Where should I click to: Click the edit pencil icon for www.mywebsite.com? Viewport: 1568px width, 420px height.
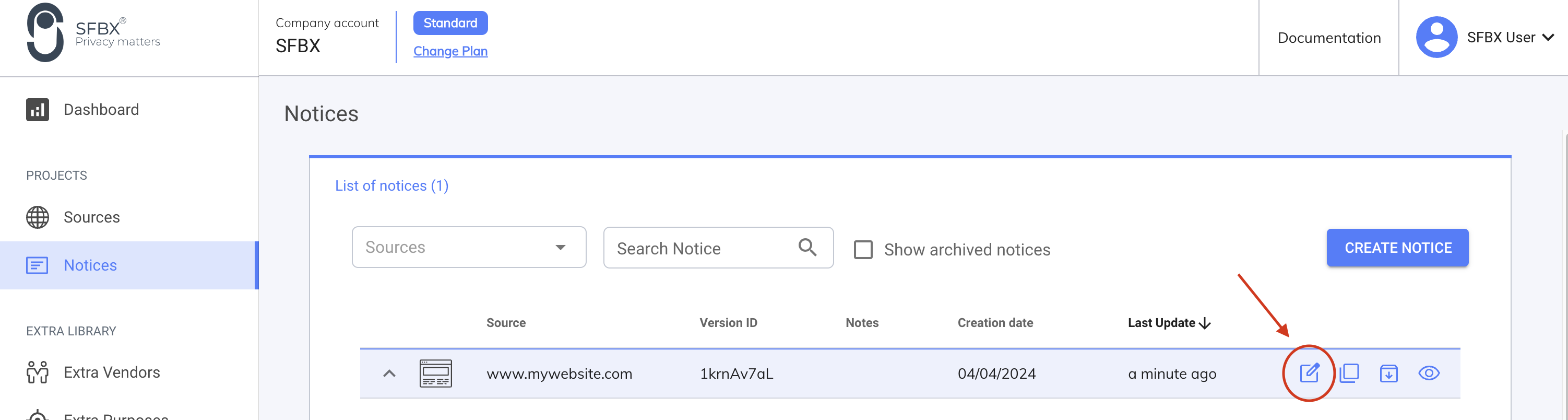[x=1309, y=372]
